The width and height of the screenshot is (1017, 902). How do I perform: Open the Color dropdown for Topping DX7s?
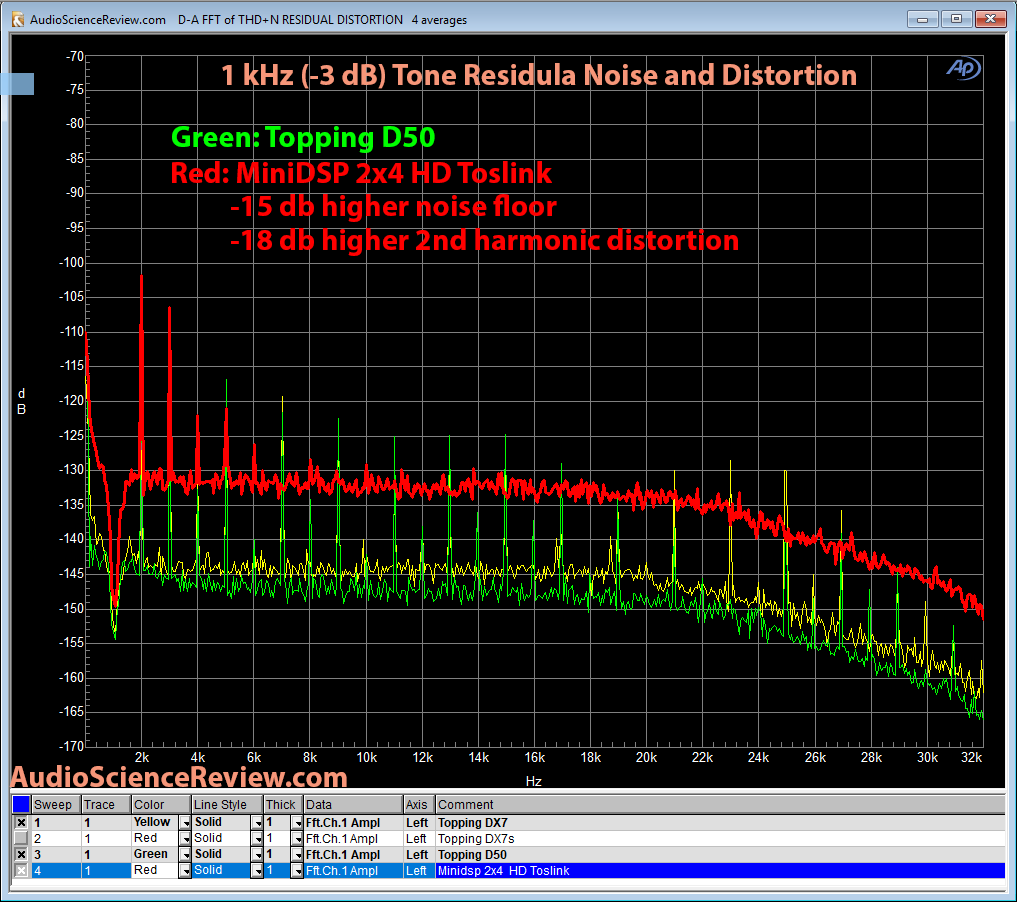click(185, 838)
